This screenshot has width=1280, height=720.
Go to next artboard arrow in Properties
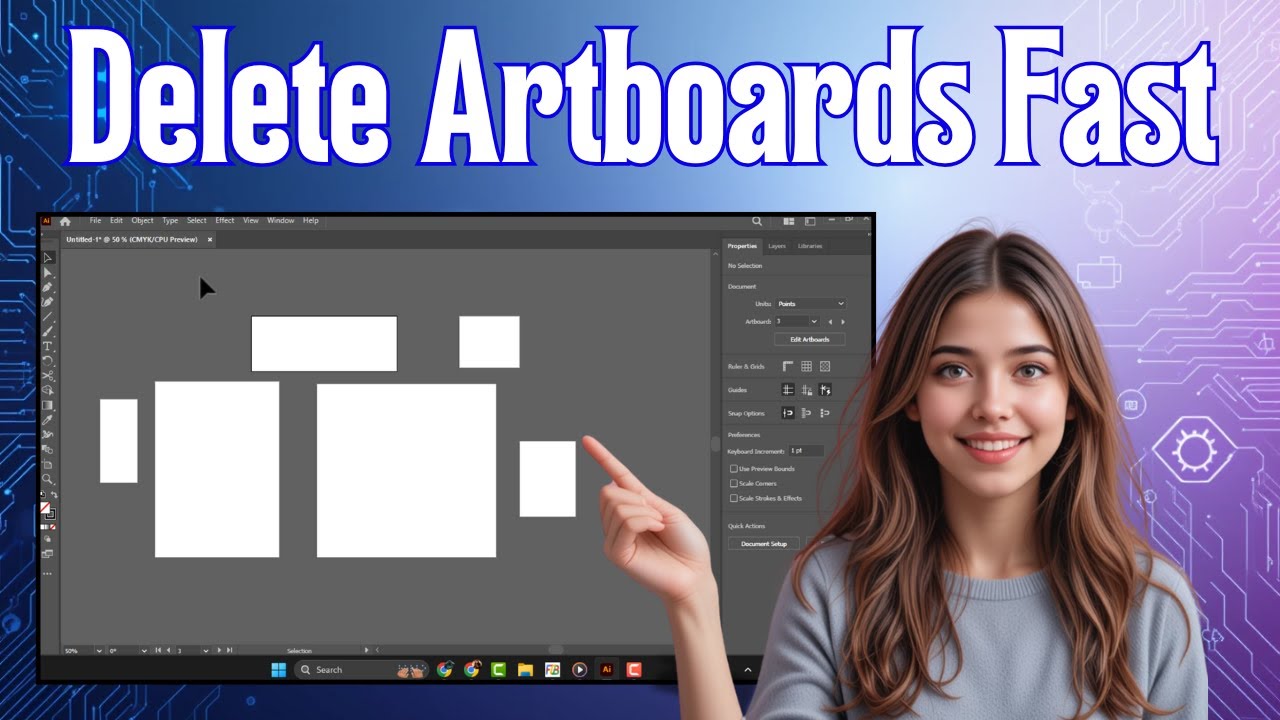coord(843,322)
